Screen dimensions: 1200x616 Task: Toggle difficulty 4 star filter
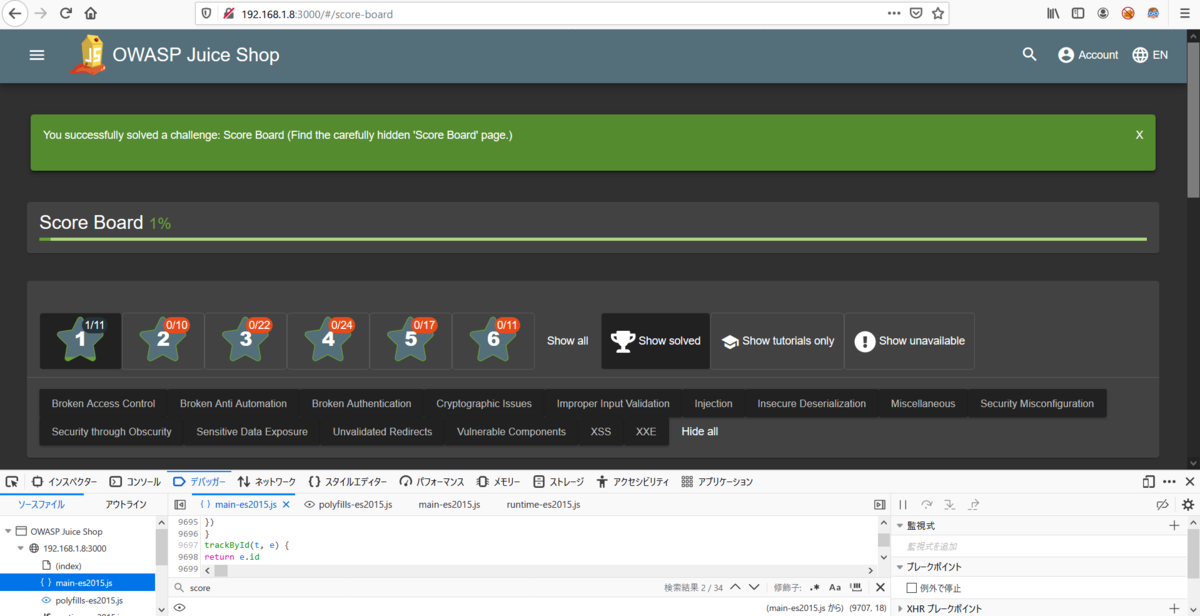pos(328,341)
